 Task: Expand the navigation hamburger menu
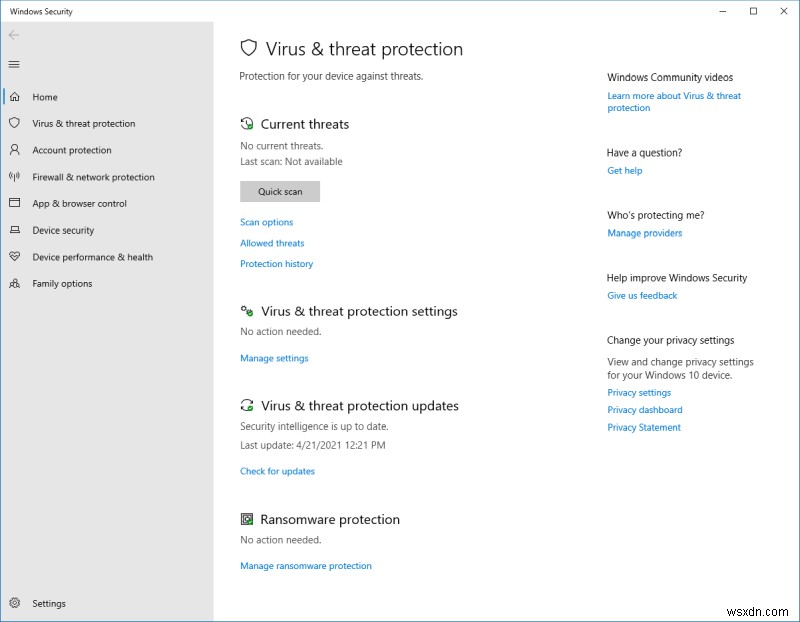click(x=14, y=64)
